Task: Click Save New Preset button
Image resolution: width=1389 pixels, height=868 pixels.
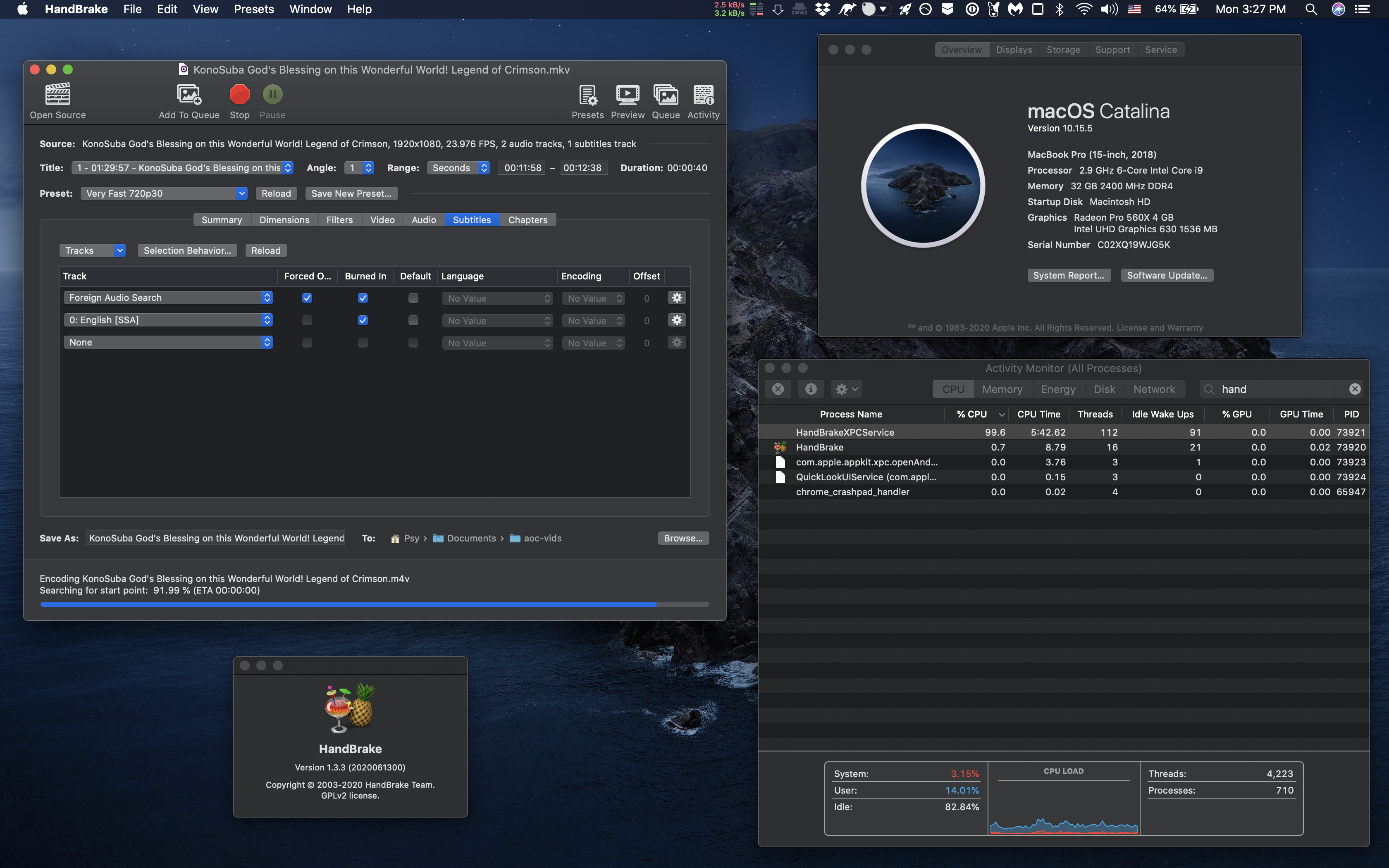Action: 351,193
